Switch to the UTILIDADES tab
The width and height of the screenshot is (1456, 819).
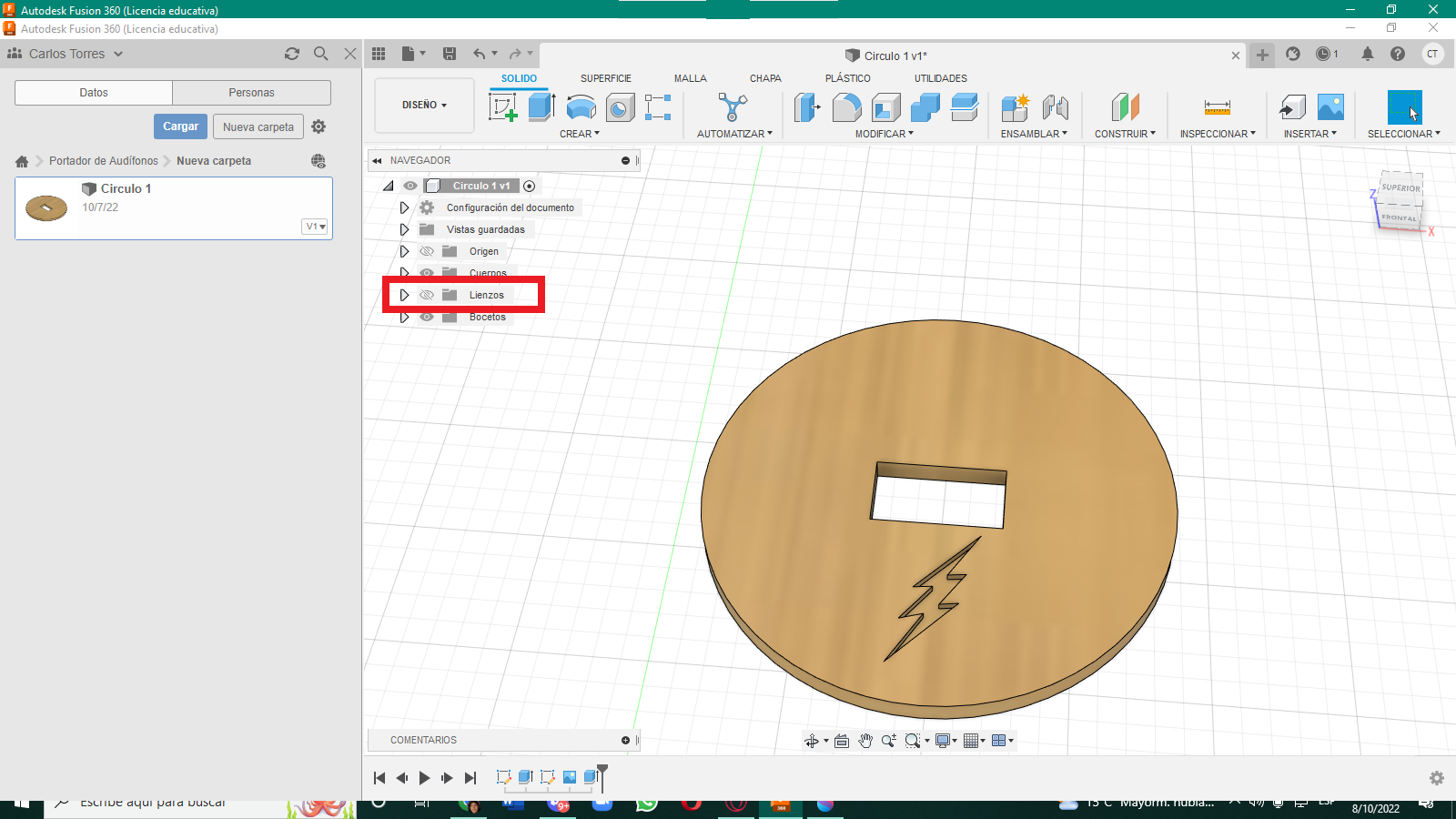coord(941,78)
